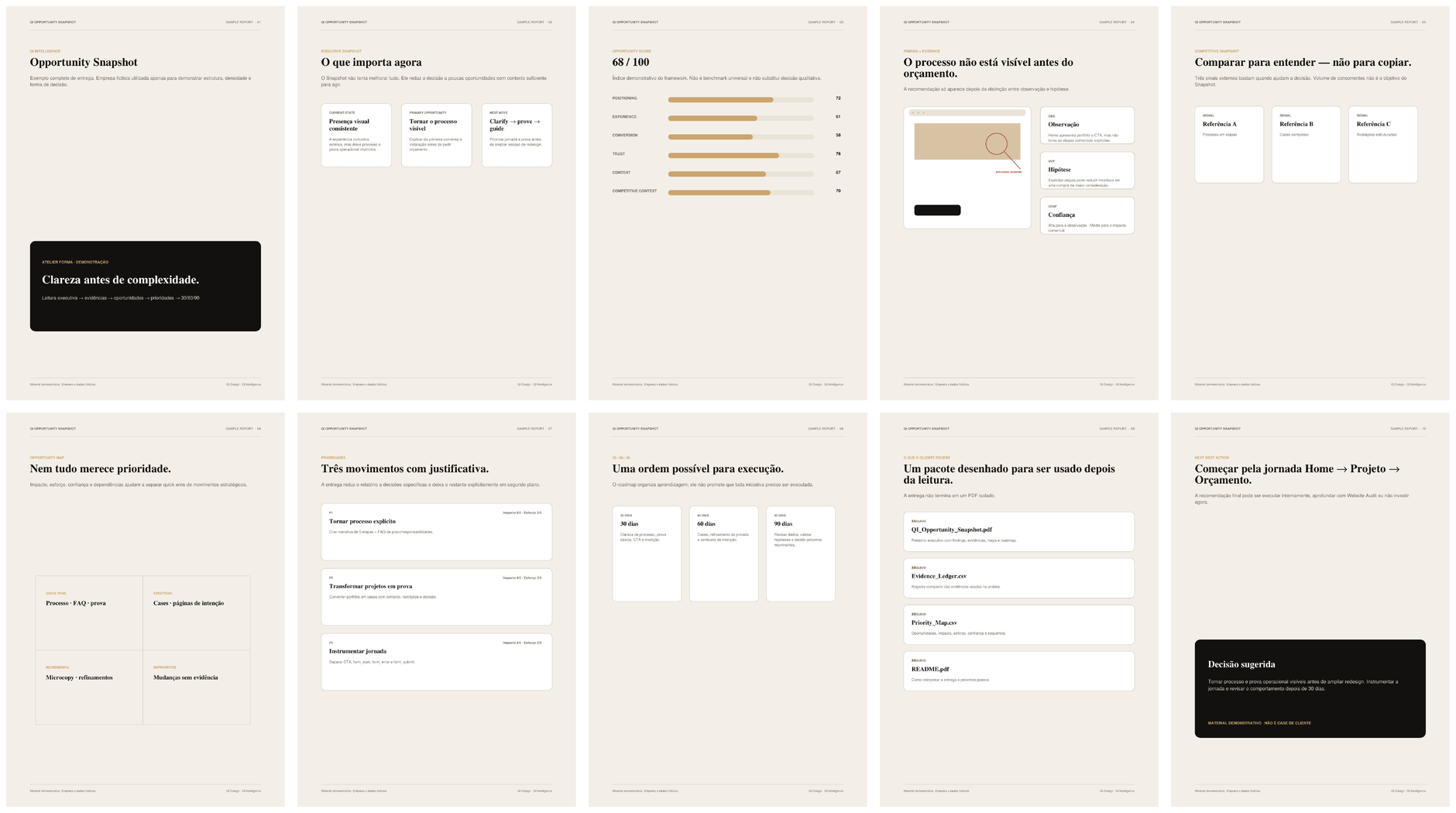This screenshot has height=813, width=1456.
Task: Click the Conversion score bar
Action: coord(740,136)
